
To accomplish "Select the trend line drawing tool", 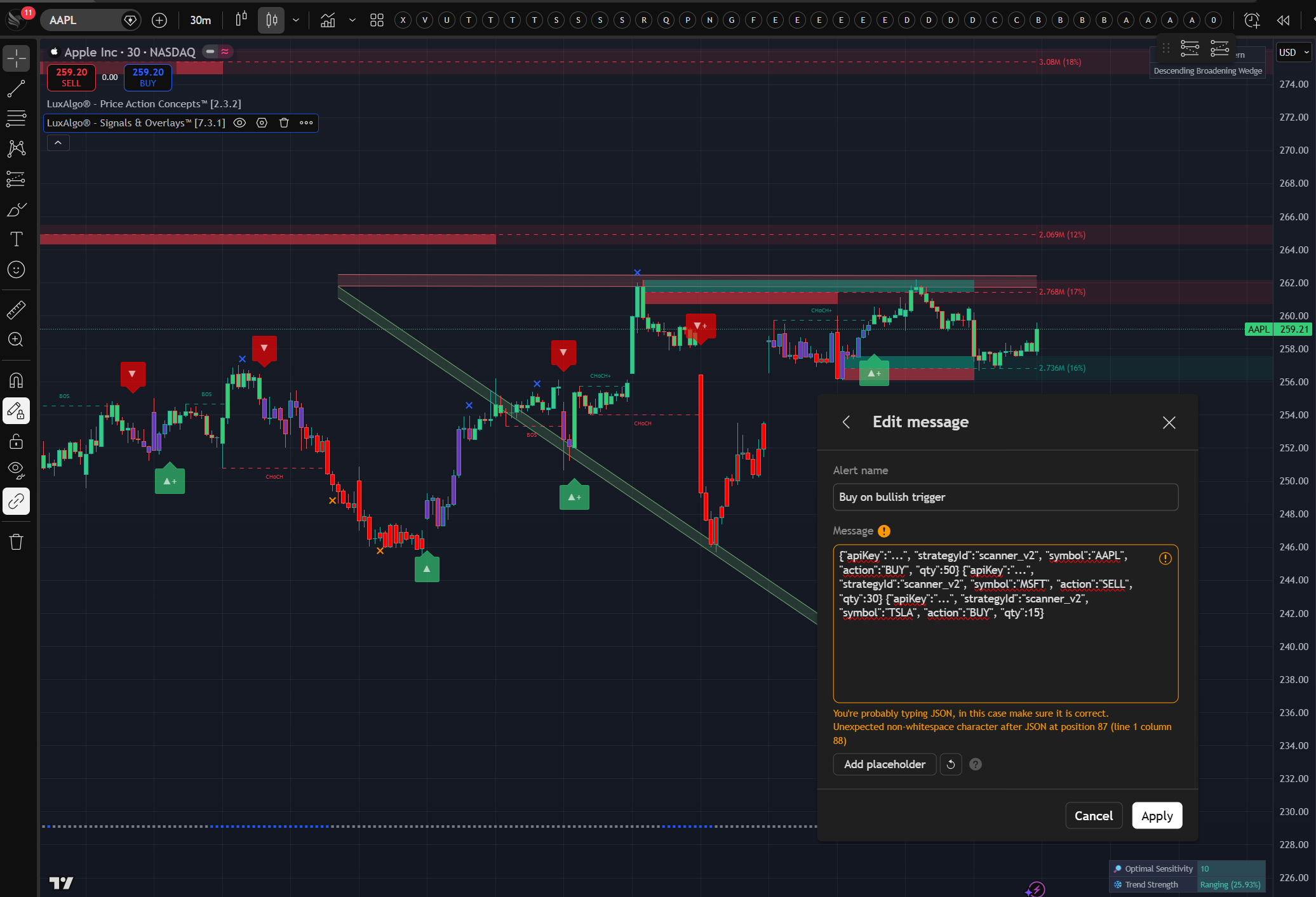I will click(17, 89).
